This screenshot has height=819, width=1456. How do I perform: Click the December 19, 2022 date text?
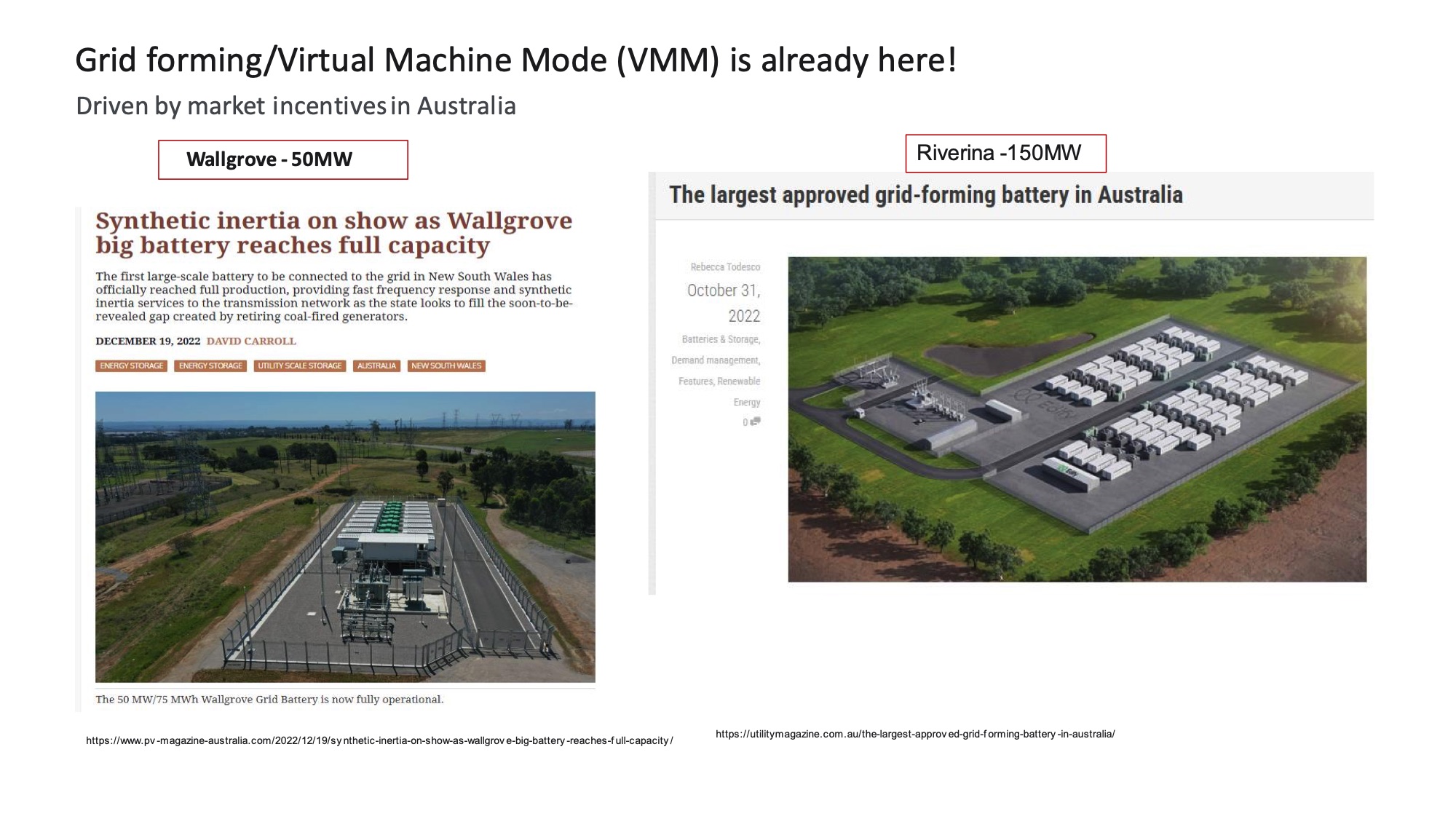(x=148, y=341)
